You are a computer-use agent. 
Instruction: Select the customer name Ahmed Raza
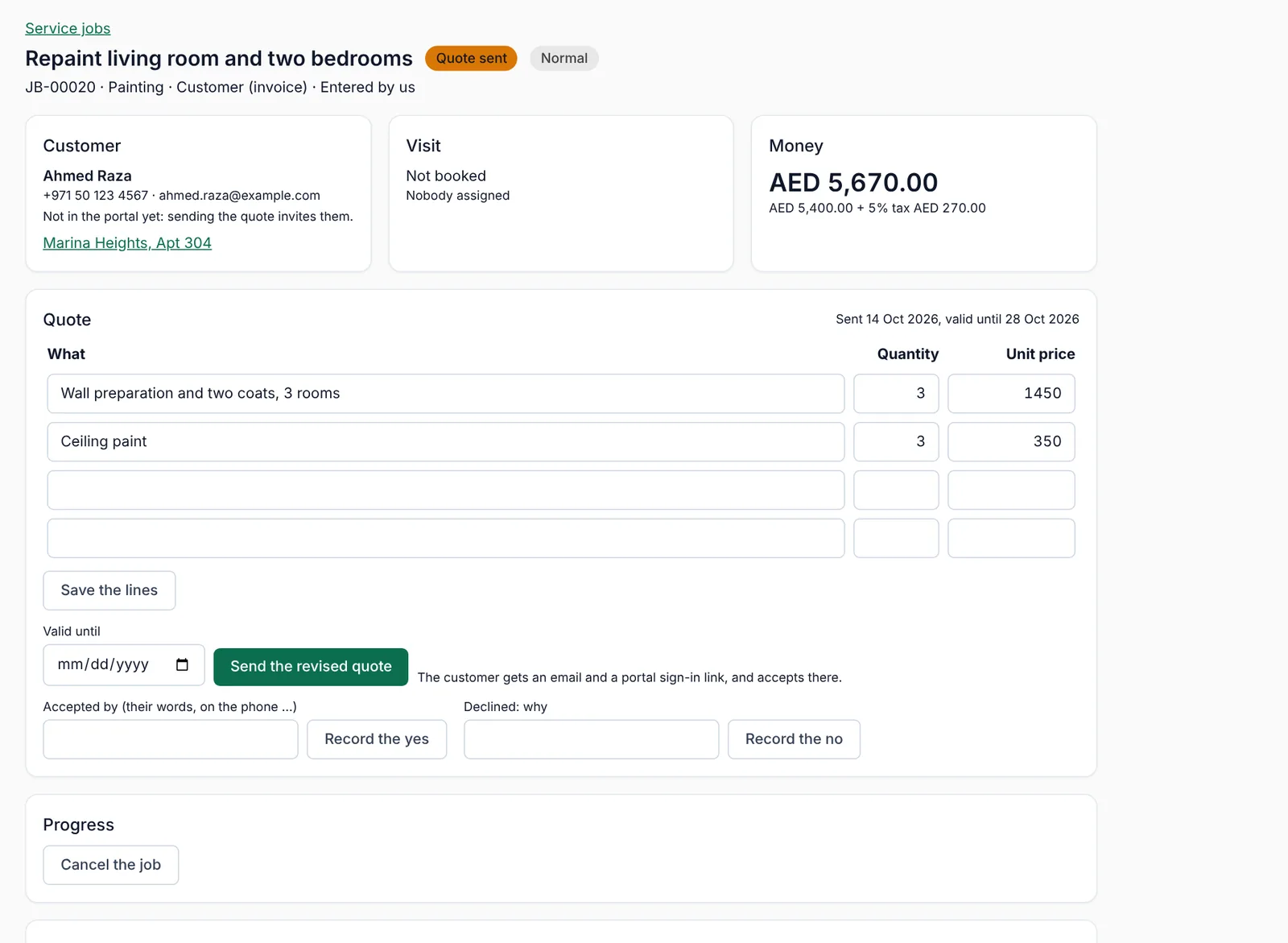[x=87, y=176]
